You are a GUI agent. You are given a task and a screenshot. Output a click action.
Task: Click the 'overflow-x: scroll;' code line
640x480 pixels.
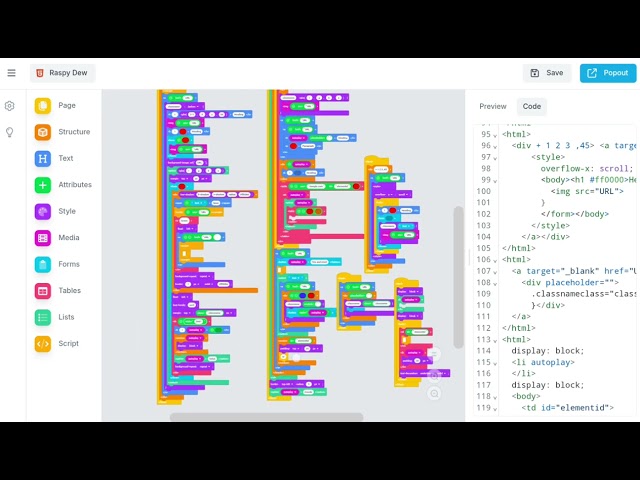click(x=587, y=169)
